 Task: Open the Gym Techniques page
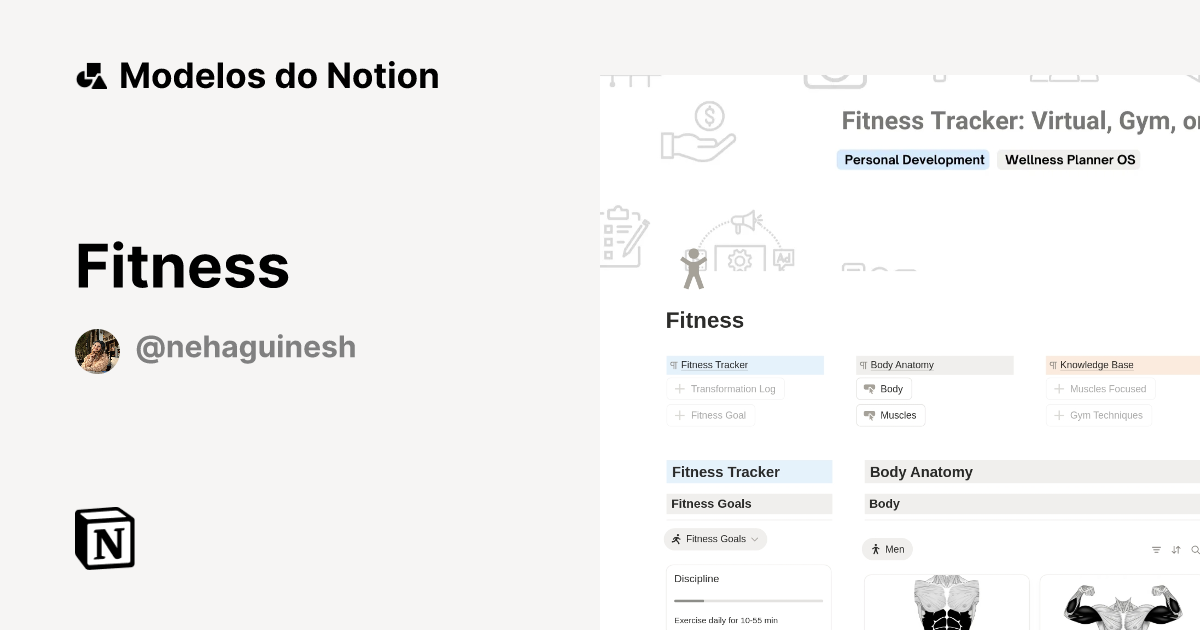[x=1106, y=415]
